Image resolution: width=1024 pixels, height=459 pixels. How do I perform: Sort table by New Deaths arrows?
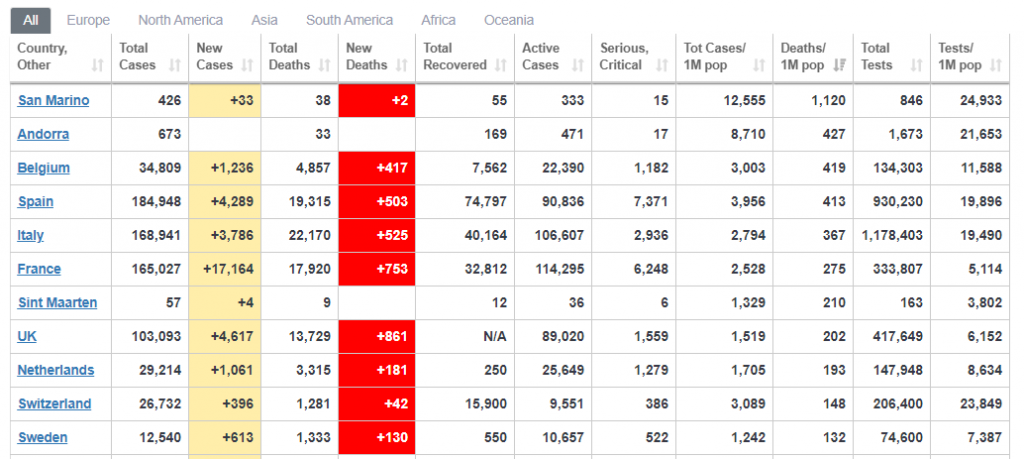(x=402, y=65)
